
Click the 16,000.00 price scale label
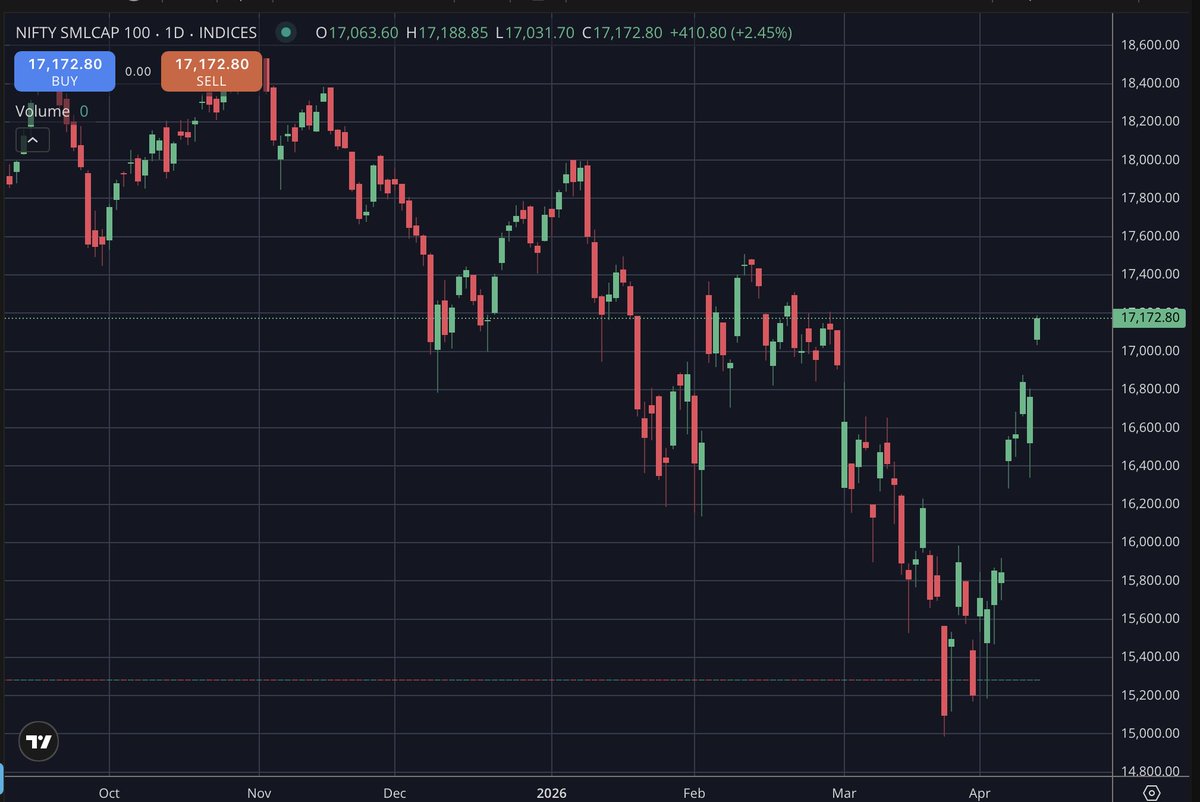(1150, 542)
